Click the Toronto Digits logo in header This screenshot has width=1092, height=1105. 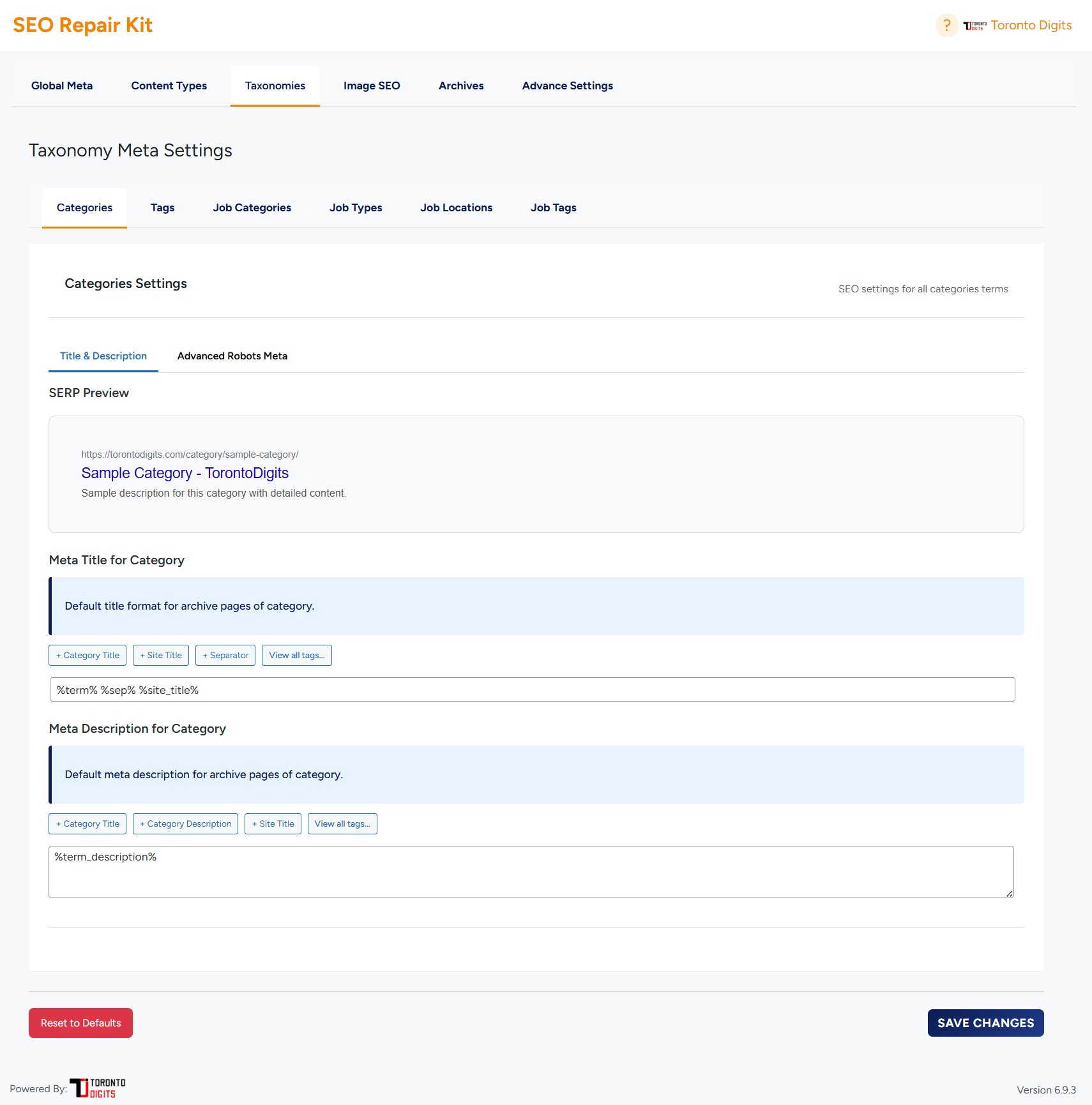pos(974,26)
